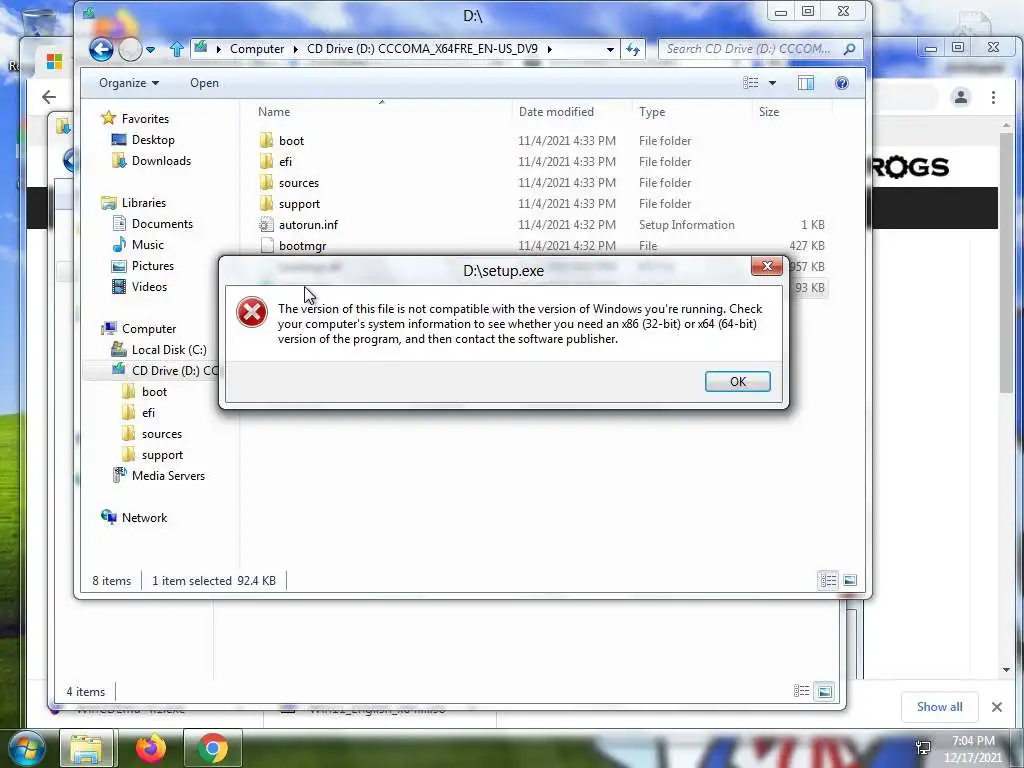
Task: Open address bar history dropdown arrow
Action: coord(610,49)
